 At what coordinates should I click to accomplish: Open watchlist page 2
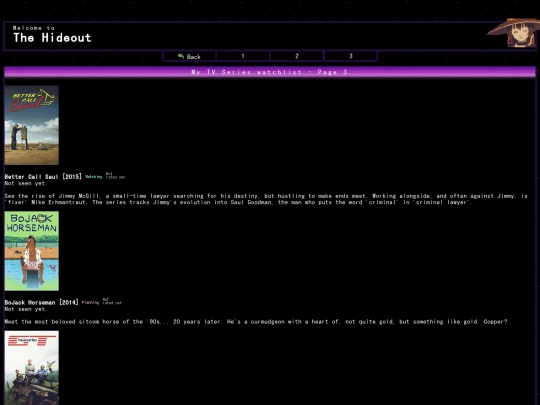pos(297,56)
